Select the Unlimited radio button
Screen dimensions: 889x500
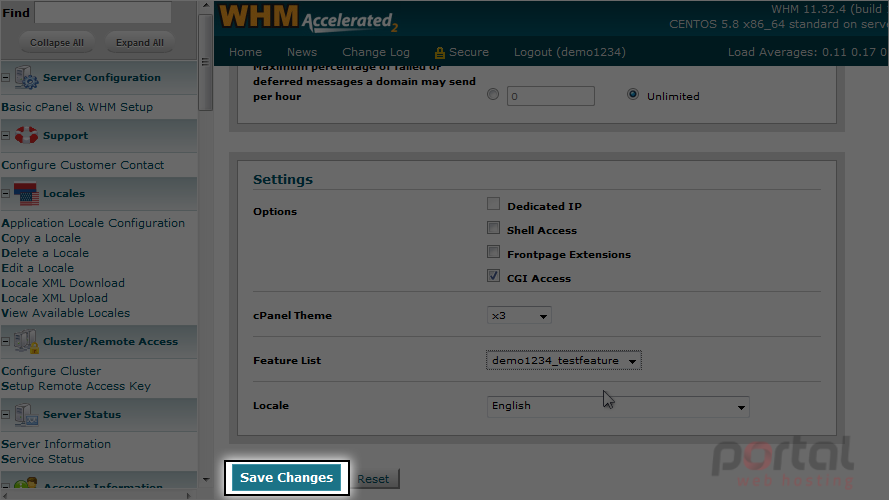click(633, 94)
